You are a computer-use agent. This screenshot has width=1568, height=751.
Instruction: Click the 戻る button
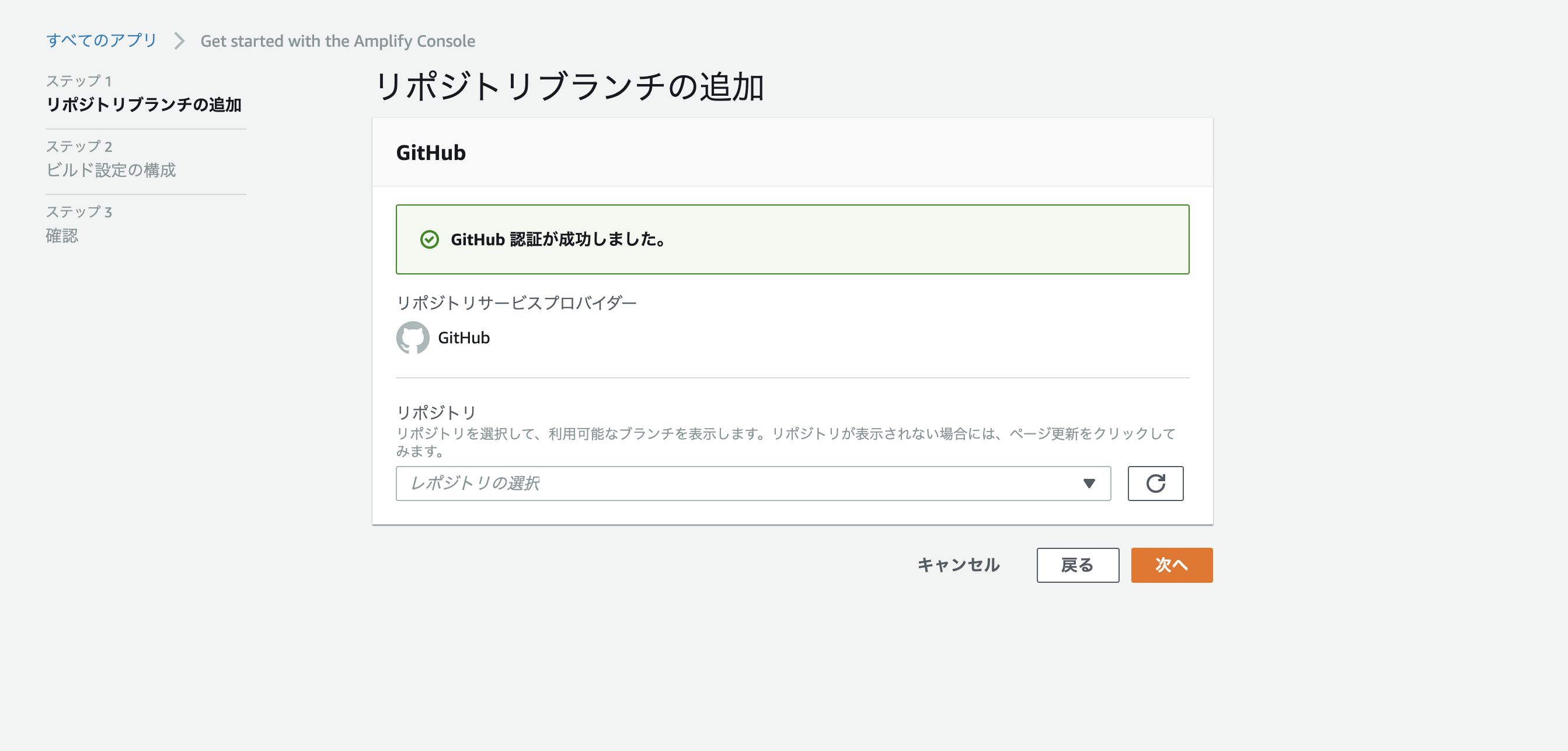pyautogui.click(x=1077, y=565)
